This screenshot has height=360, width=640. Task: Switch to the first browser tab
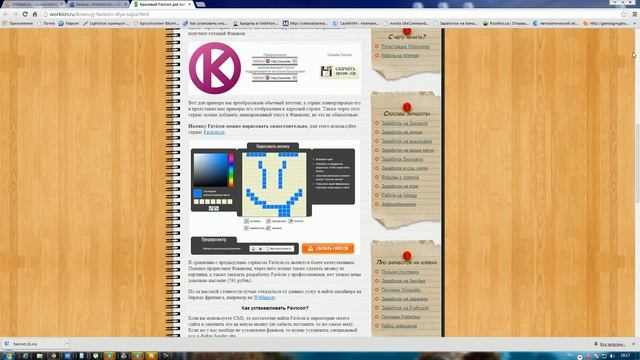coord(33,4)
